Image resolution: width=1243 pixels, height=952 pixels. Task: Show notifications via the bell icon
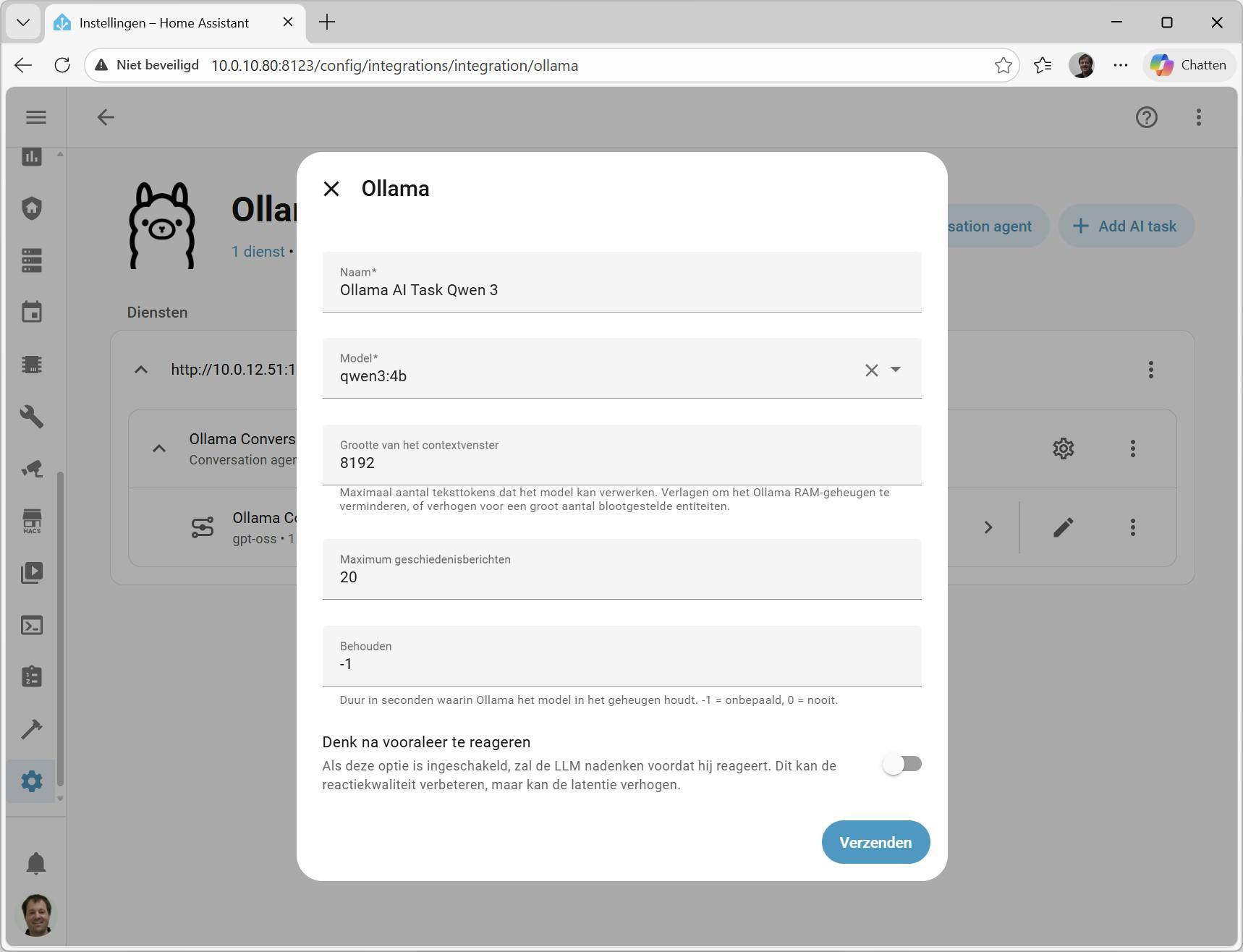click(36, 863)
